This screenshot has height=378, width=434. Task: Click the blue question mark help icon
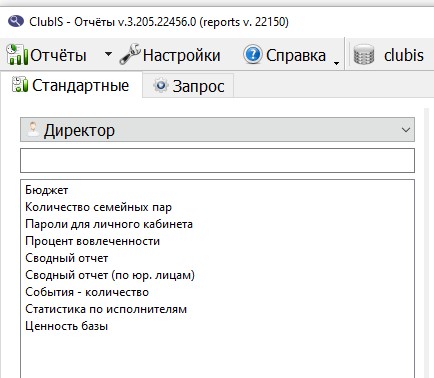(x=252, y=54)
